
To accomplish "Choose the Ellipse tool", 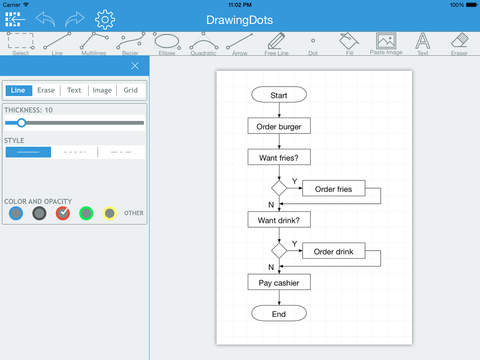I will coord(167,43).
